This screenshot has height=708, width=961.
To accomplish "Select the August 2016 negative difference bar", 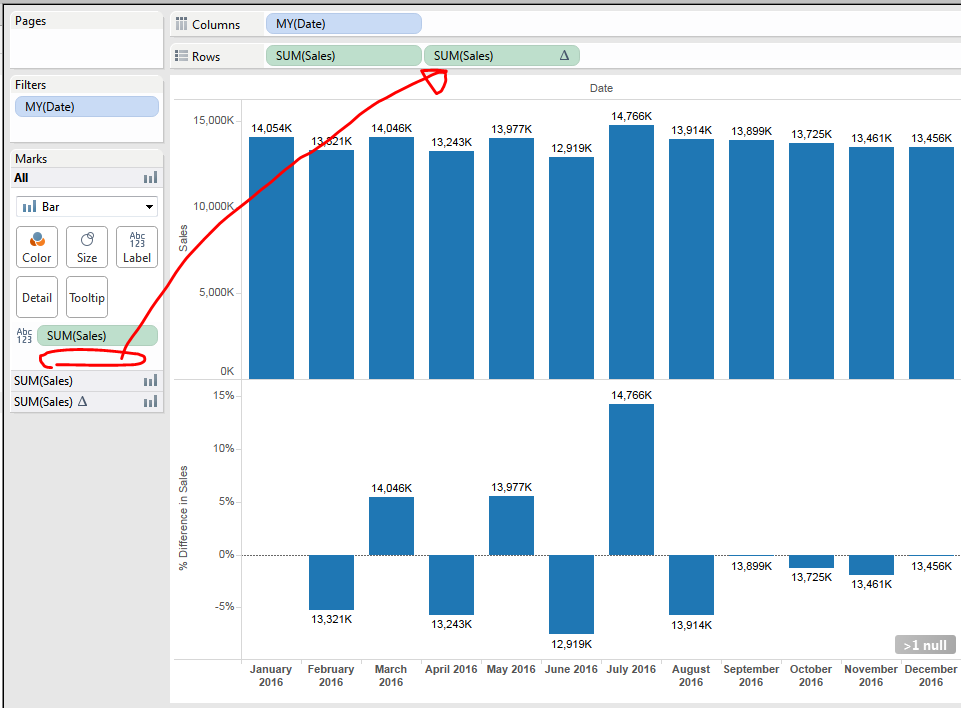I will pos(691,585).
